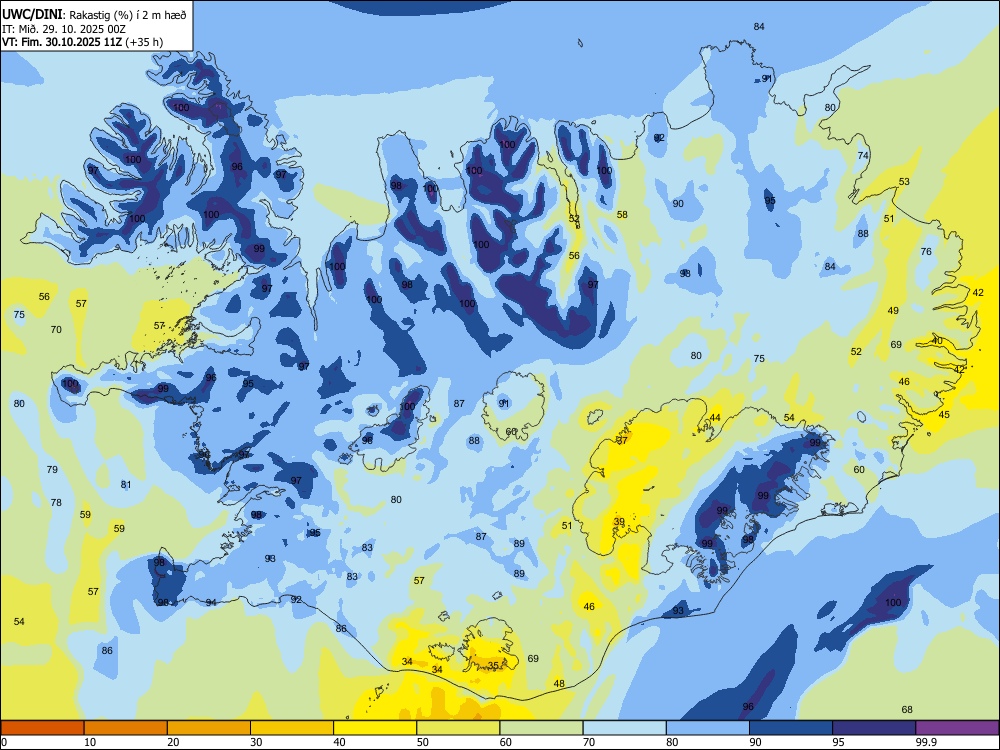The width and height of the screenshot is (1000, 750).
Task: Click the "(+35 h)" forecast offset text
Action: click(144, 42)
